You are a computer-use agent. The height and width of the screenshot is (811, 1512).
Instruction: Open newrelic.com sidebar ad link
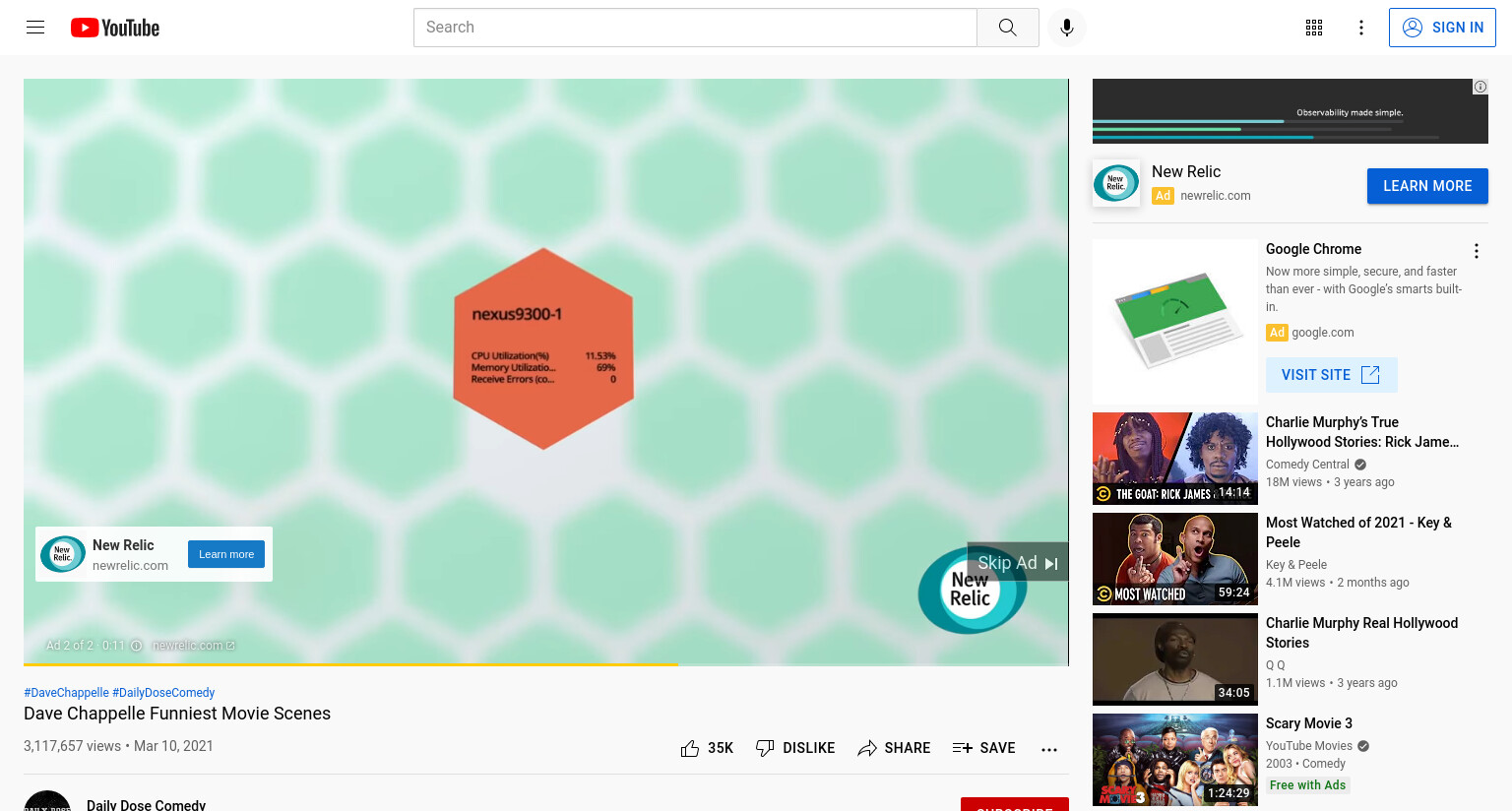click(1216, 196)
